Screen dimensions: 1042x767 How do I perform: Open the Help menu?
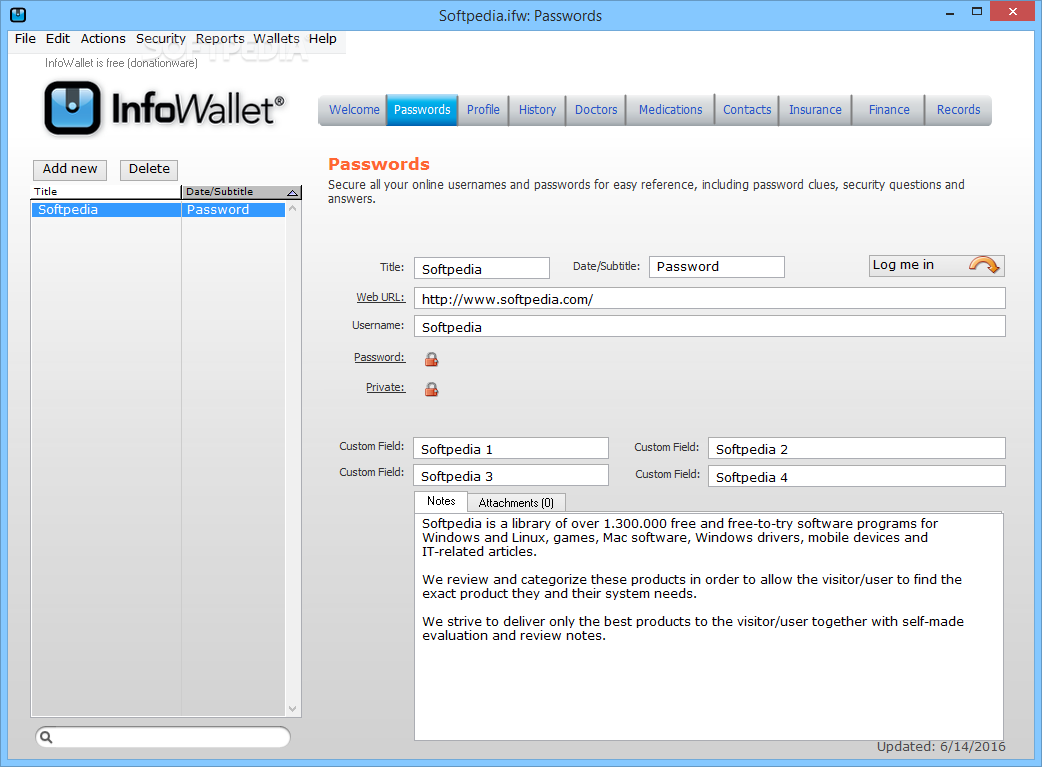(x=322, y=39)
